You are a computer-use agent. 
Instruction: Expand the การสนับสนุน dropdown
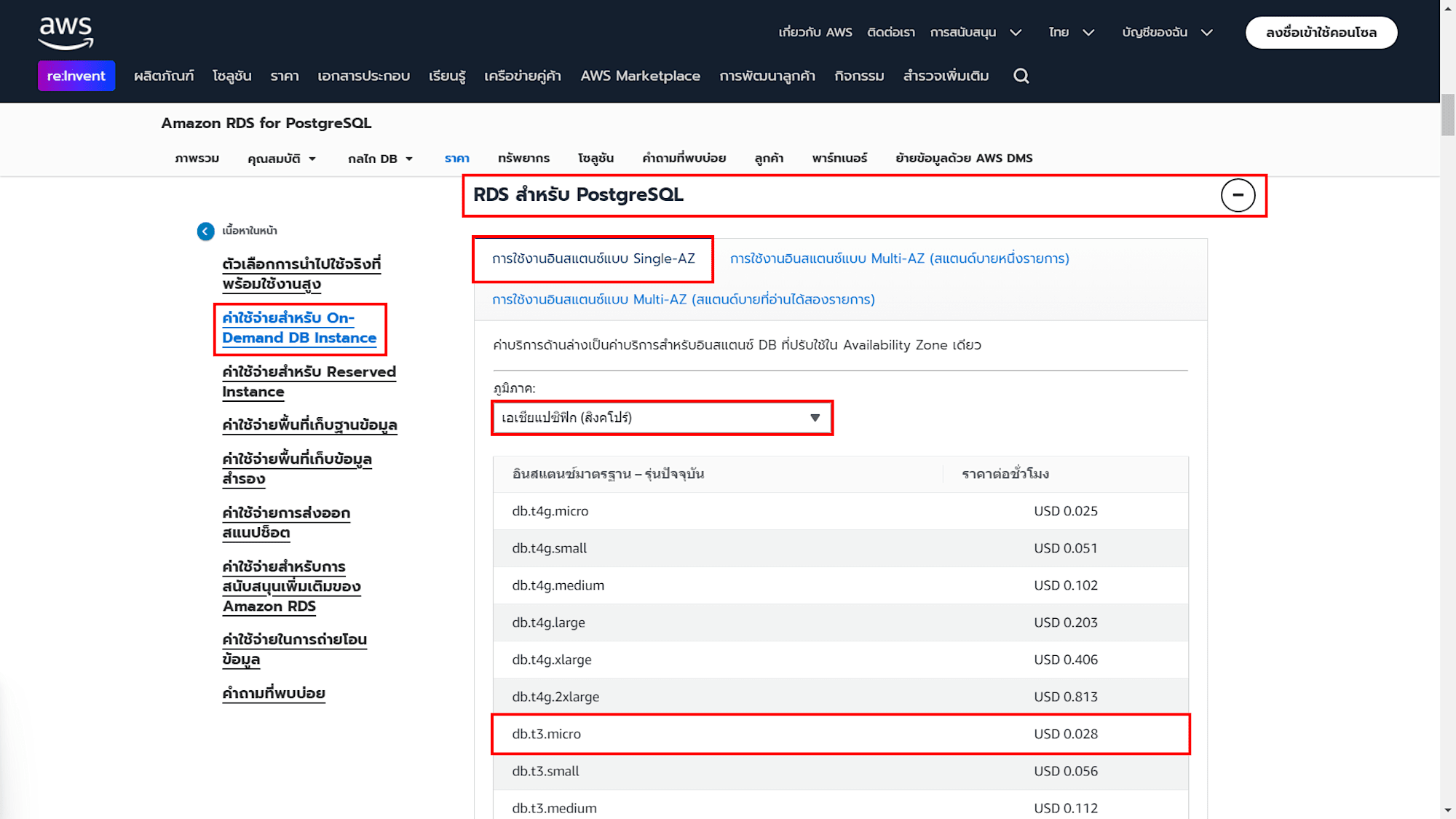976,32
